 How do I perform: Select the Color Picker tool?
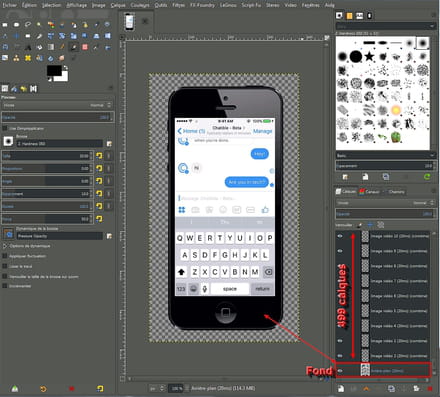click(96, 25)
